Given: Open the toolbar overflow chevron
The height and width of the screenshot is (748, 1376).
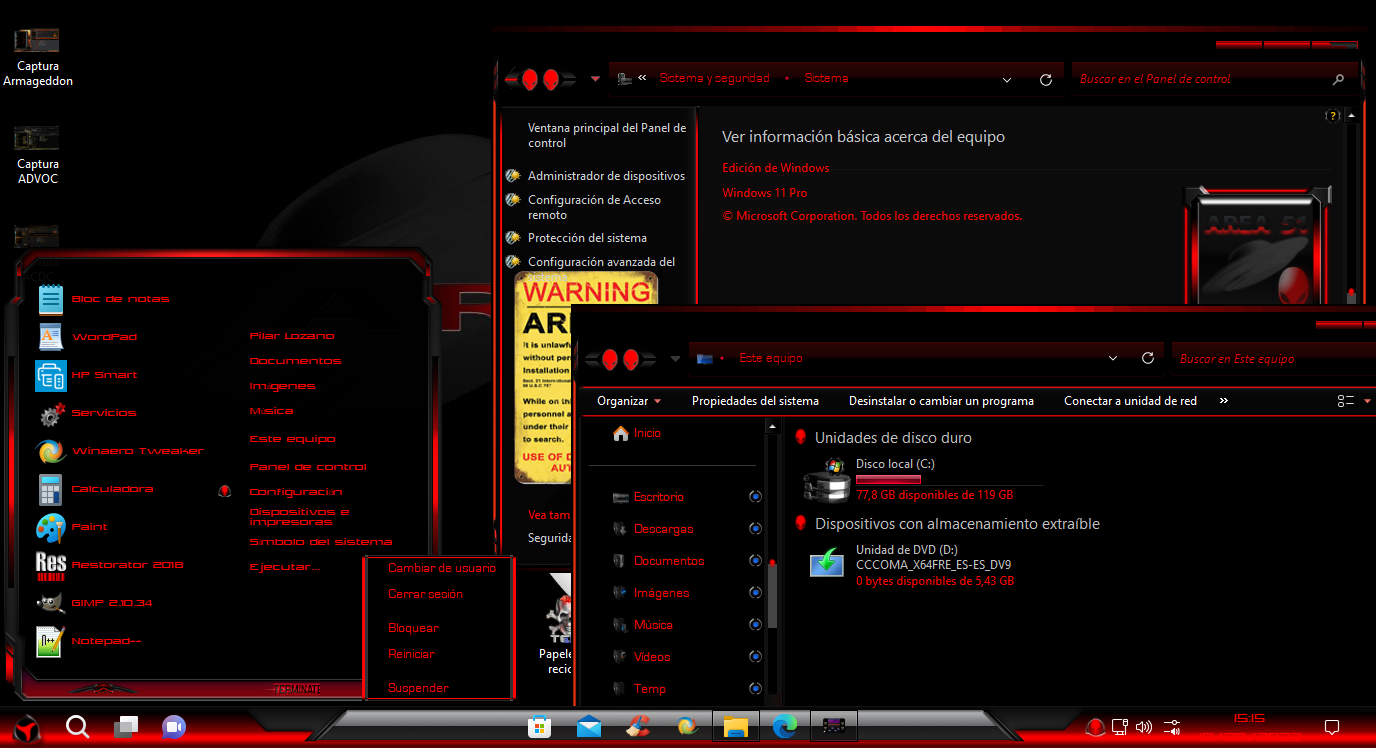Looking at the screenshot, I should 1223,400.
